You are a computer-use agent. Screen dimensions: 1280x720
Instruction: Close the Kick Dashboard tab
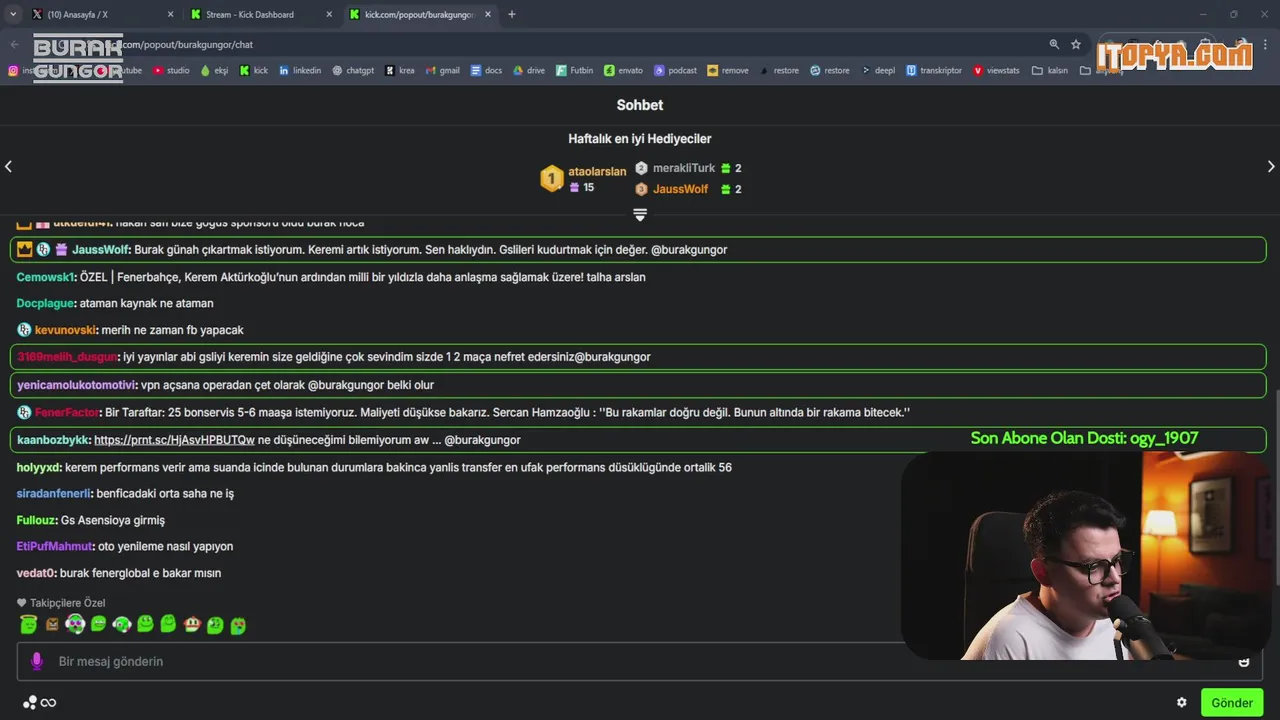tap(329, 15)
